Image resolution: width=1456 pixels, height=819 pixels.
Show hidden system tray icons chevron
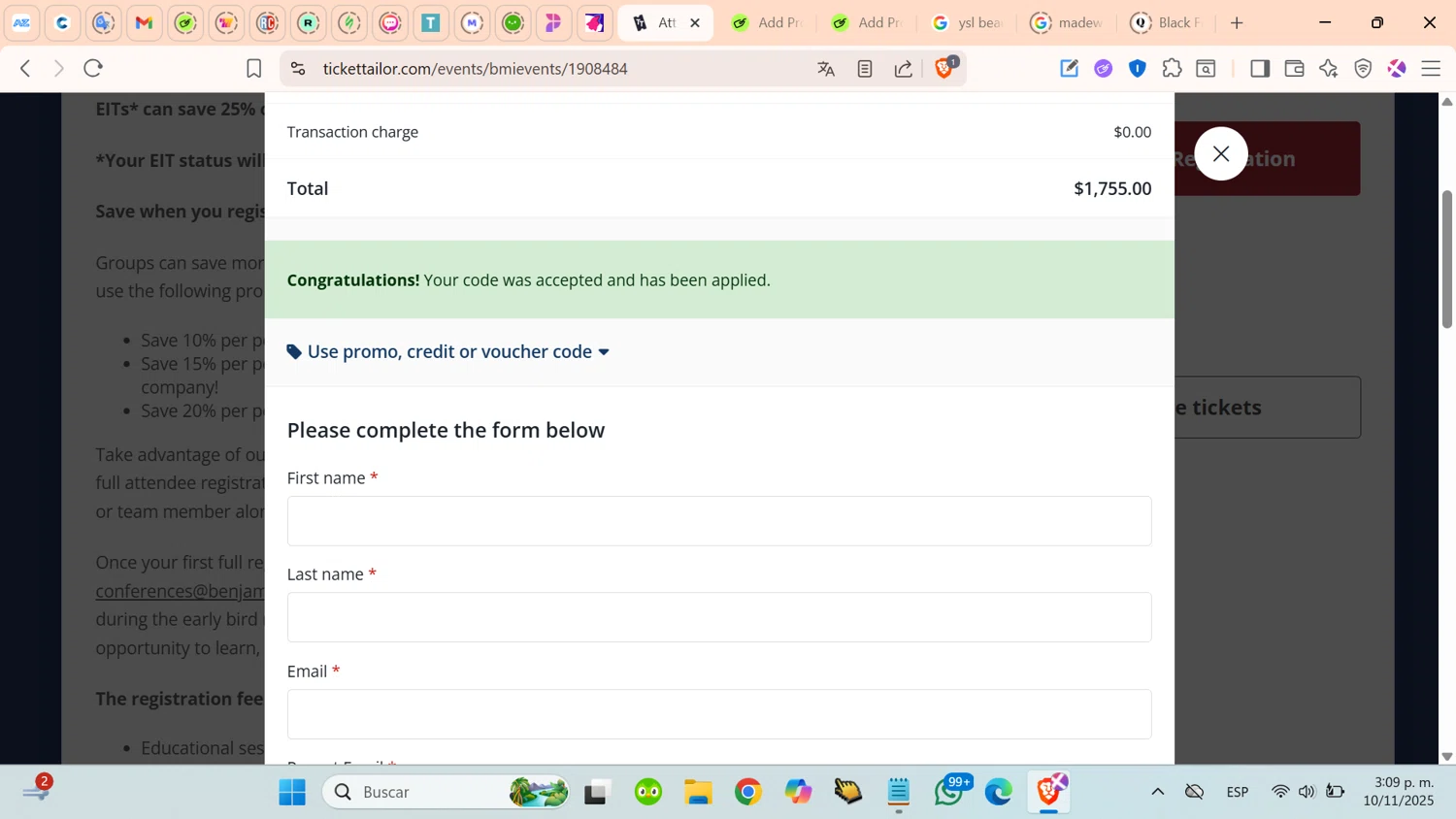(1158, 792)
